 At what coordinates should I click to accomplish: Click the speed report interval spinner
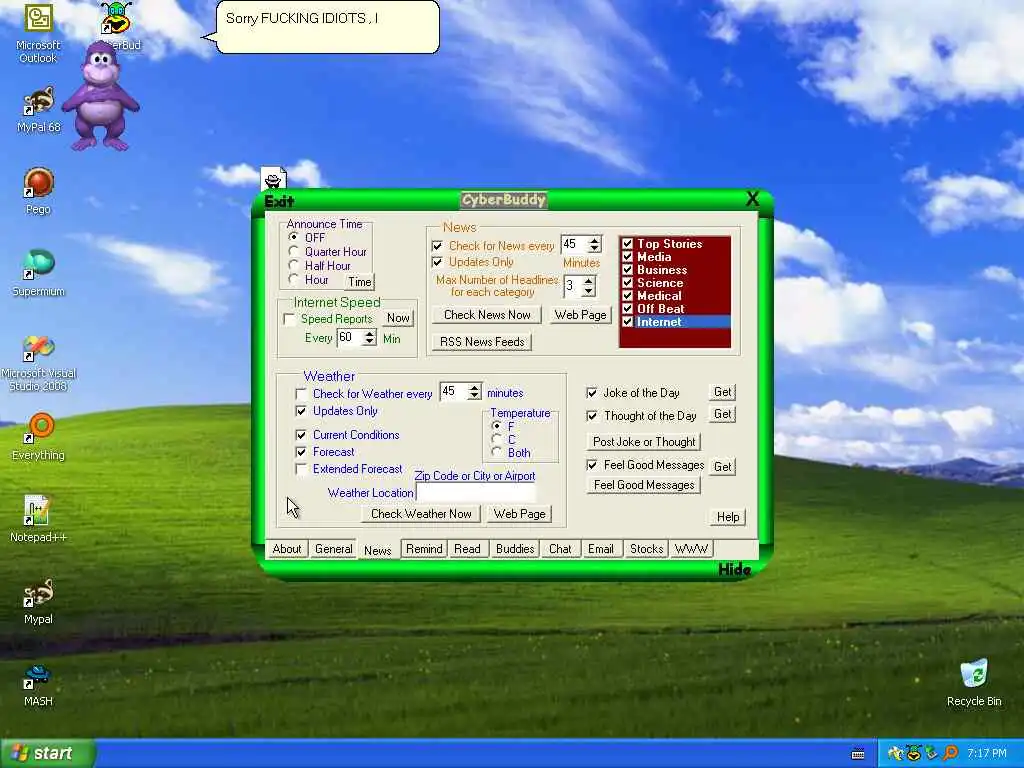369,338
